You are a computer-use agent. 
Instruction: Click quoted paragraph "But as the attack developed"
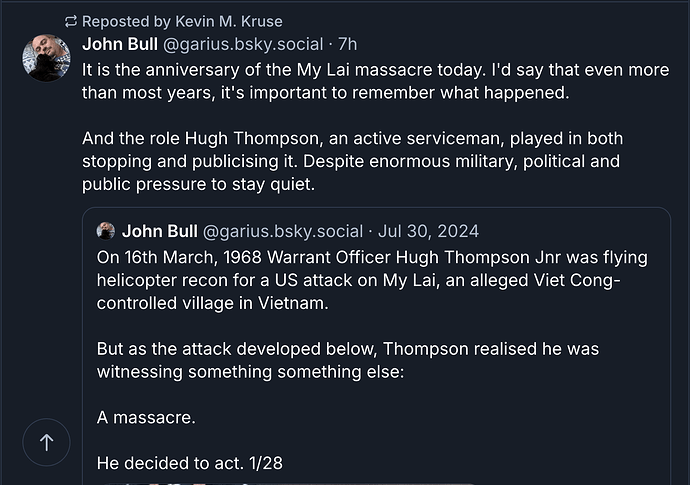[x=347, y=360]
